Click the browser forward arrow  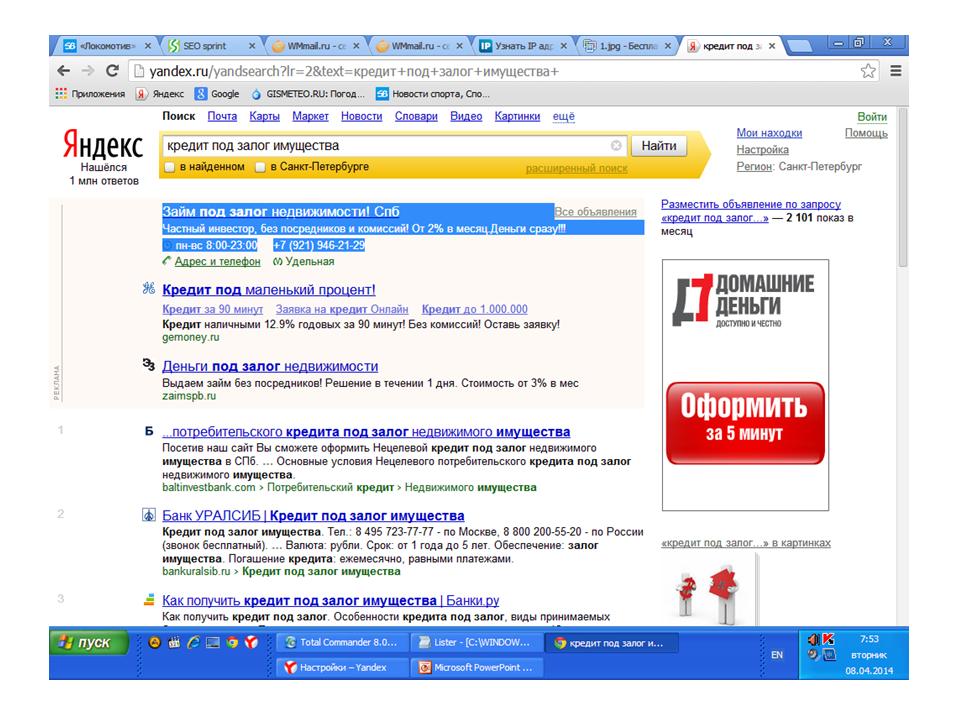(88, 71)
